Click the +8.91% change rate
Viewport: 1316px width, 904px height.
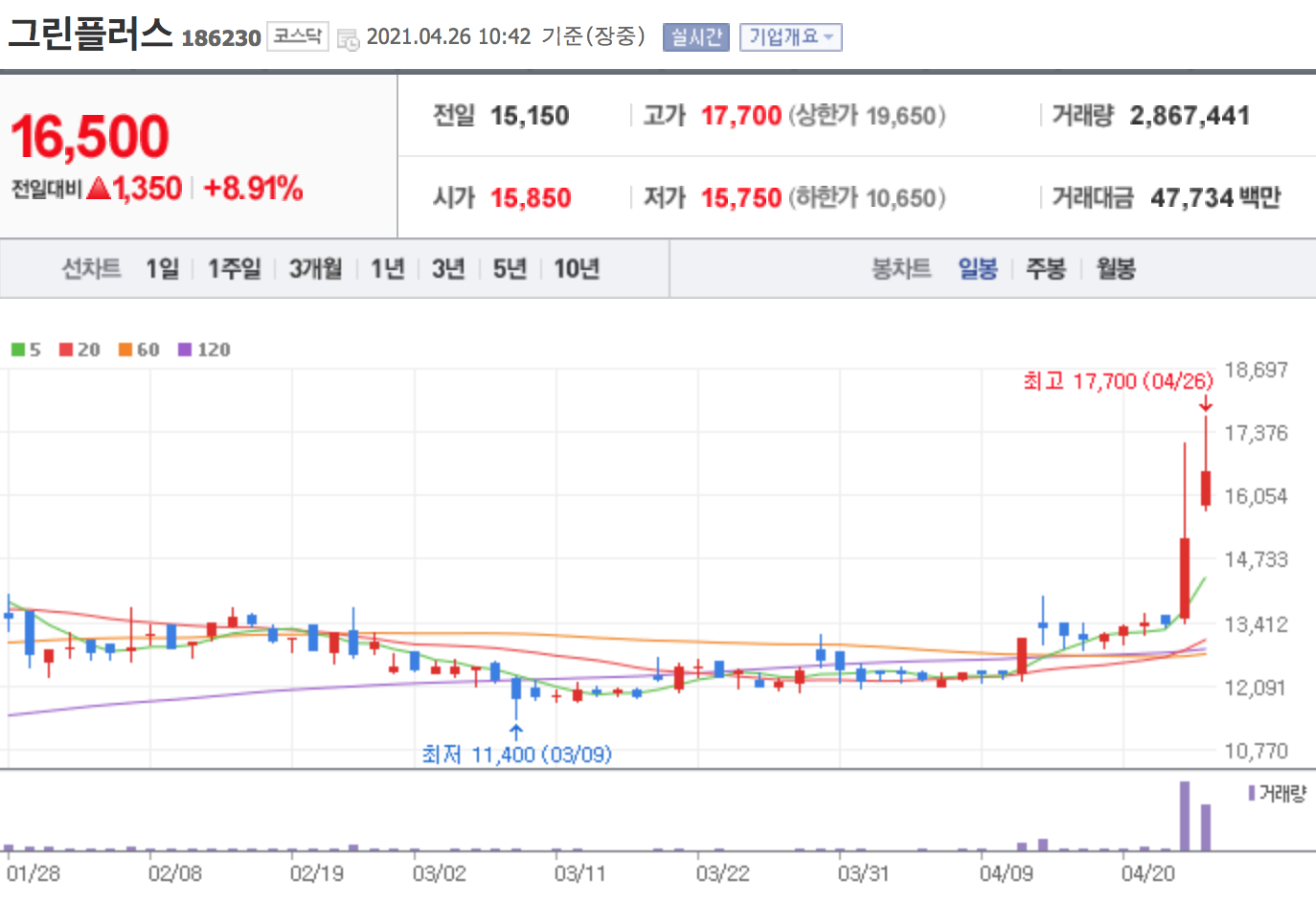[254, 189]
